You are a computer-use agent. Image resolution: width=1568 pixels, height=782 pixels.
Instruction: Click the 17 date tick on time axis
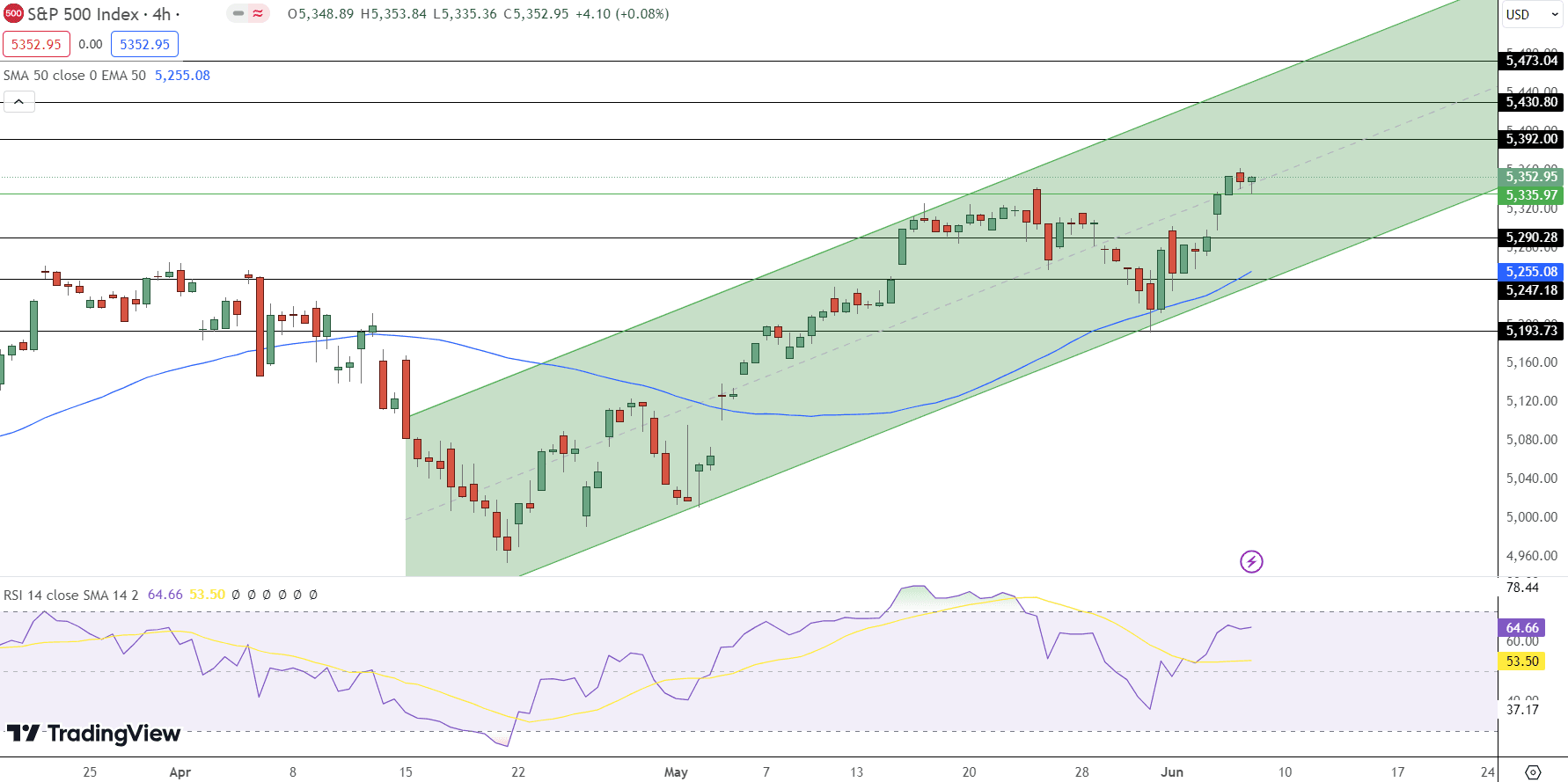tap(1397, 772)
